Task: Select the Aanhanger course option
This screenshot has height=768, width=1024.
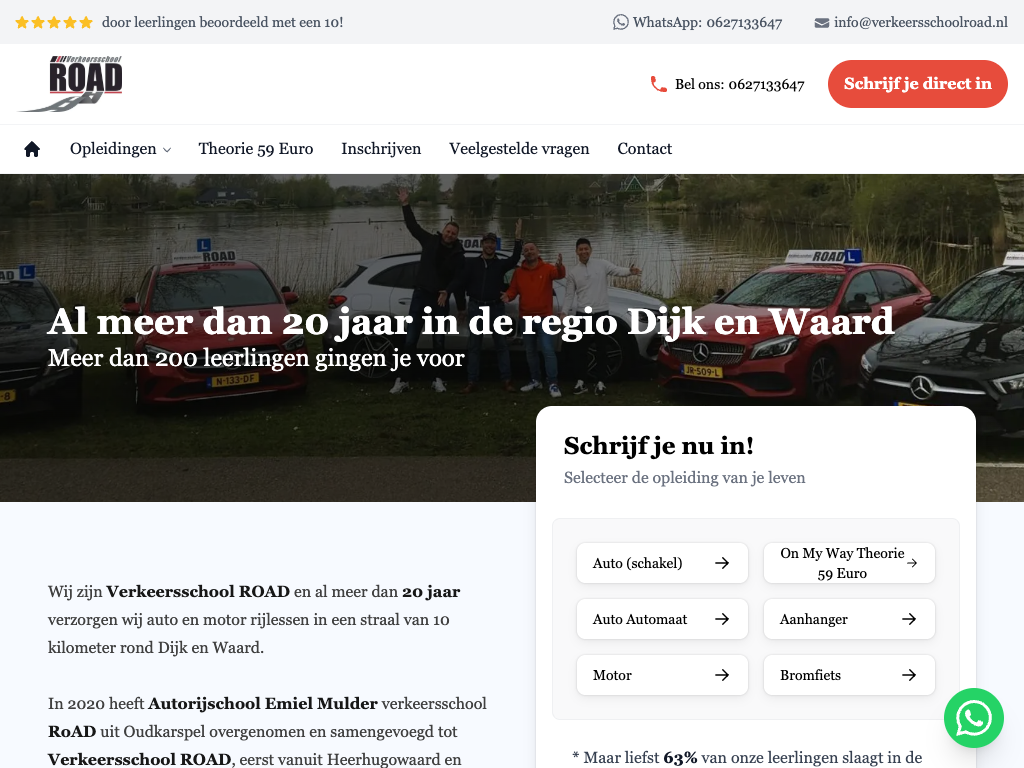Action: (849, 619)
